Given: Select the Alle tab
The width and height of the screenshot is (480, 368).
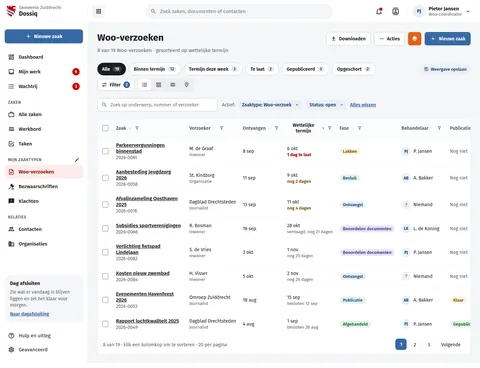Looking at the screenshot, I should [x=111, y=69].
